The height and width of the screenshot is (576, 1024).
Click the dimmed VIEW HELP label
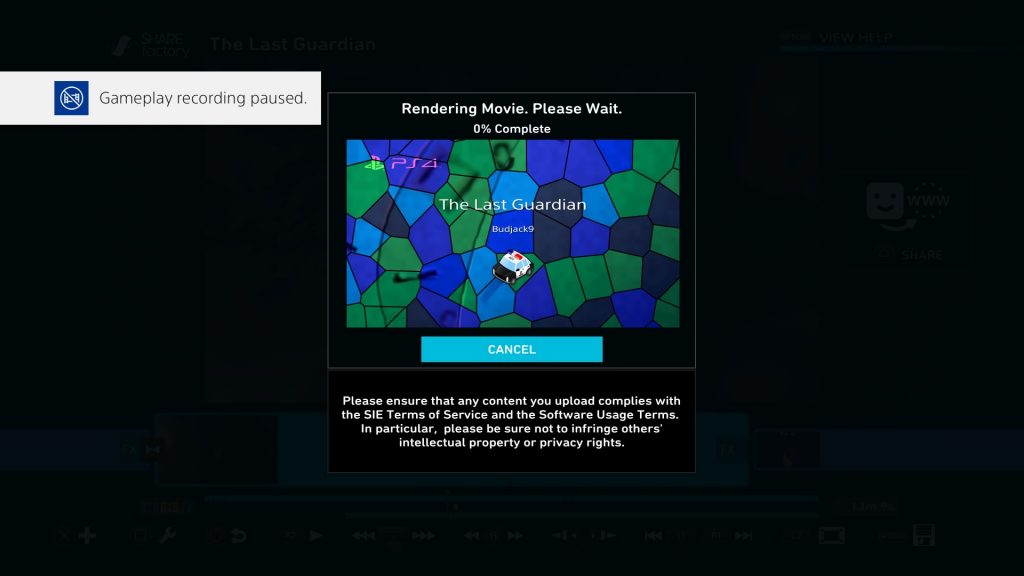855,37
